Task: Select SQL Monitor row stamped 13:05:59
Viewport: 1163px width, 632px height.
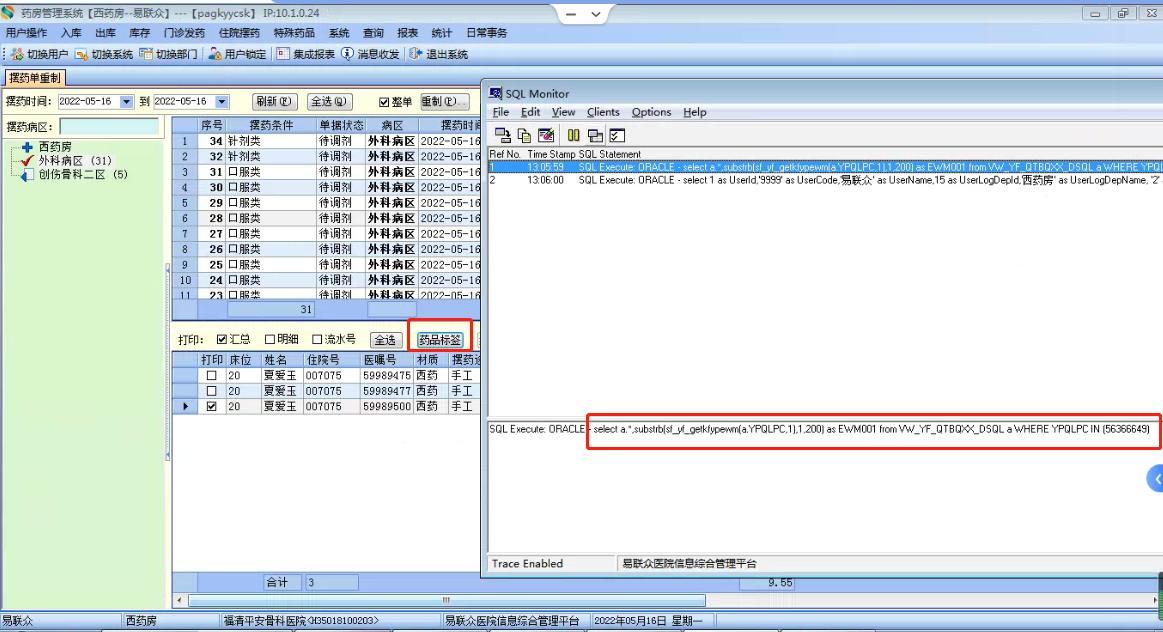Action: pos(825,168)
